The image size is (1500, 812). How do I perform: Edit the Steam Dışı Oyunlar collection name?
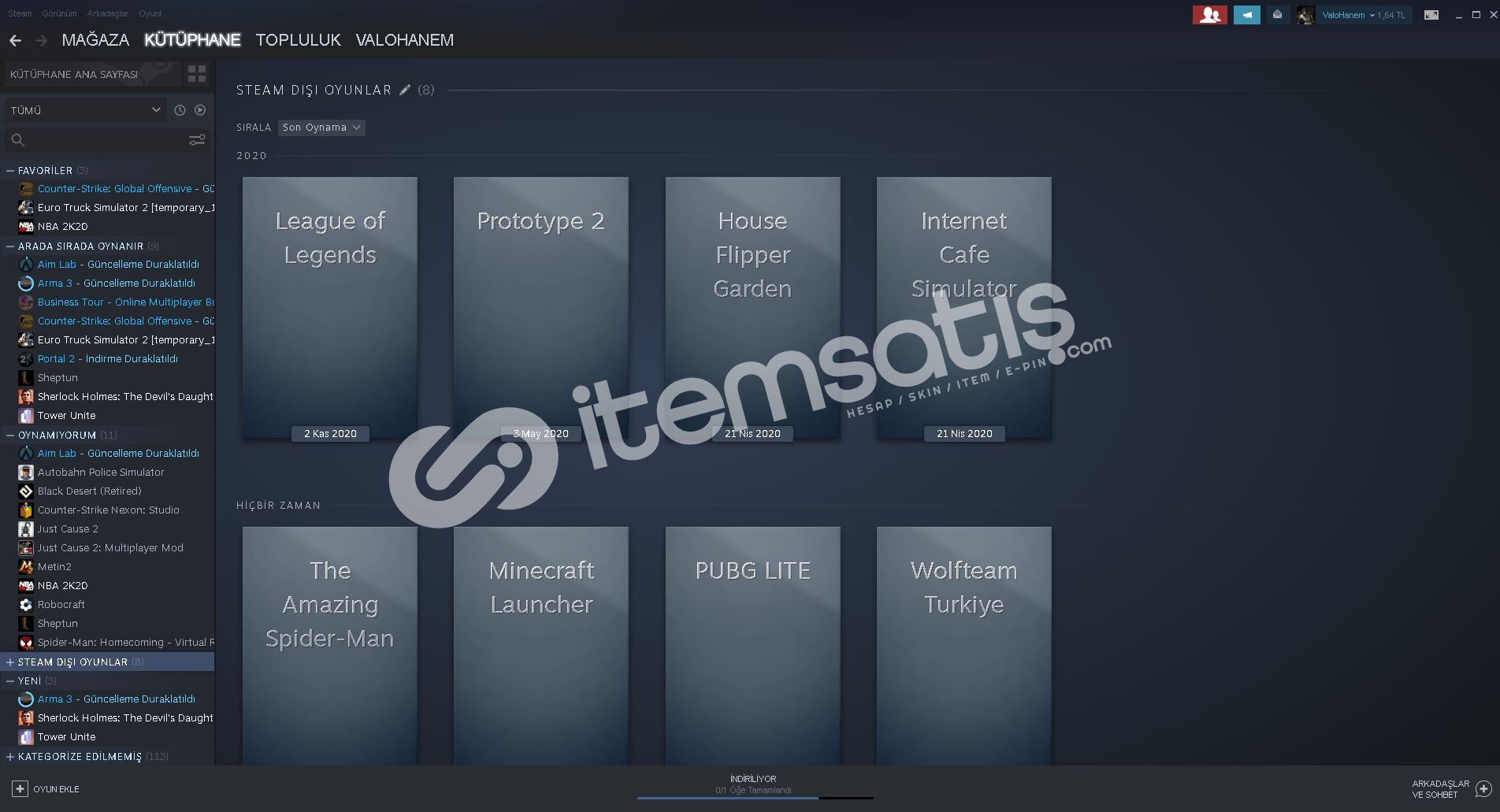(405, 90)
